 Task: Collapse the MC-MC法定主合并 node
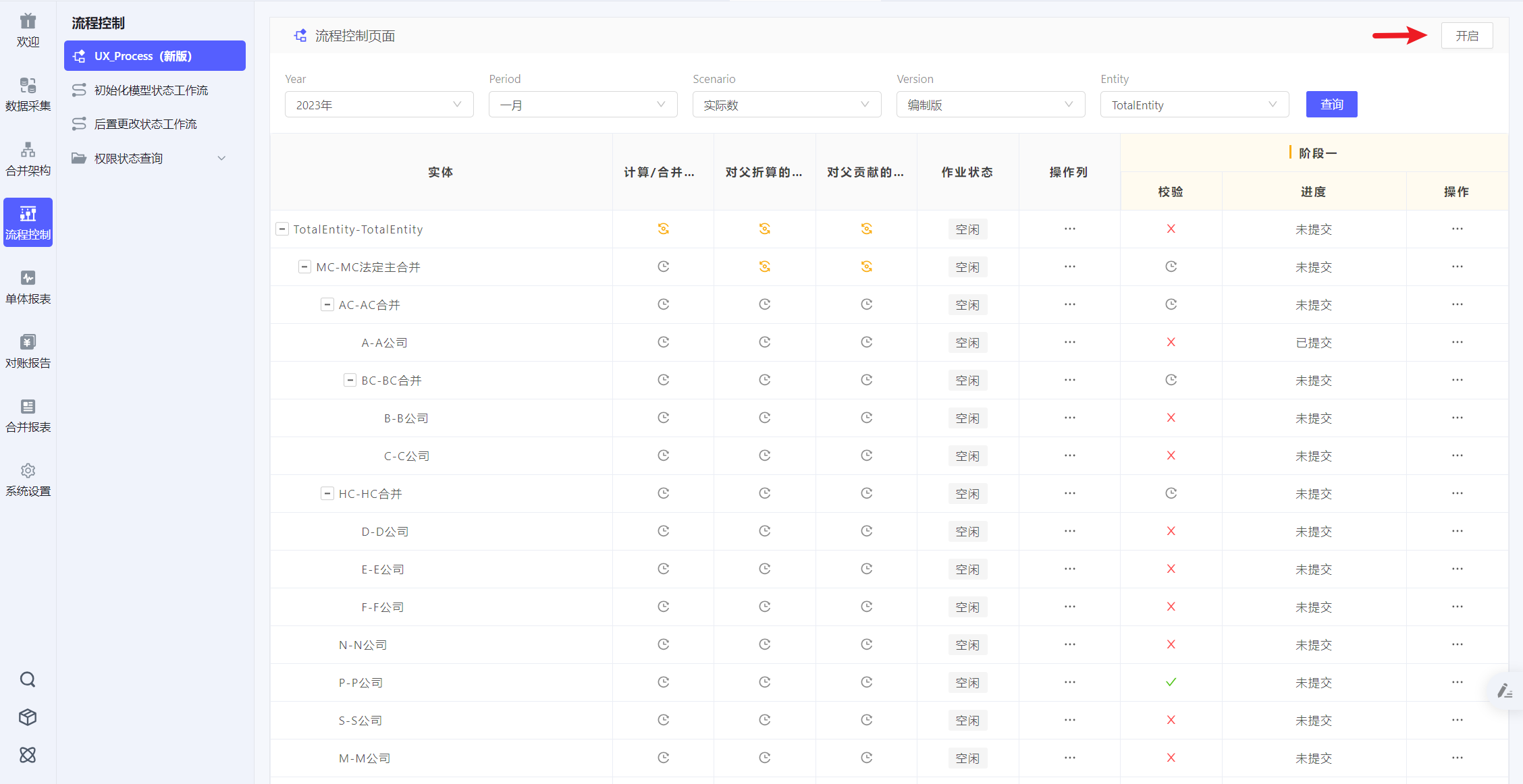pos(304,267)
